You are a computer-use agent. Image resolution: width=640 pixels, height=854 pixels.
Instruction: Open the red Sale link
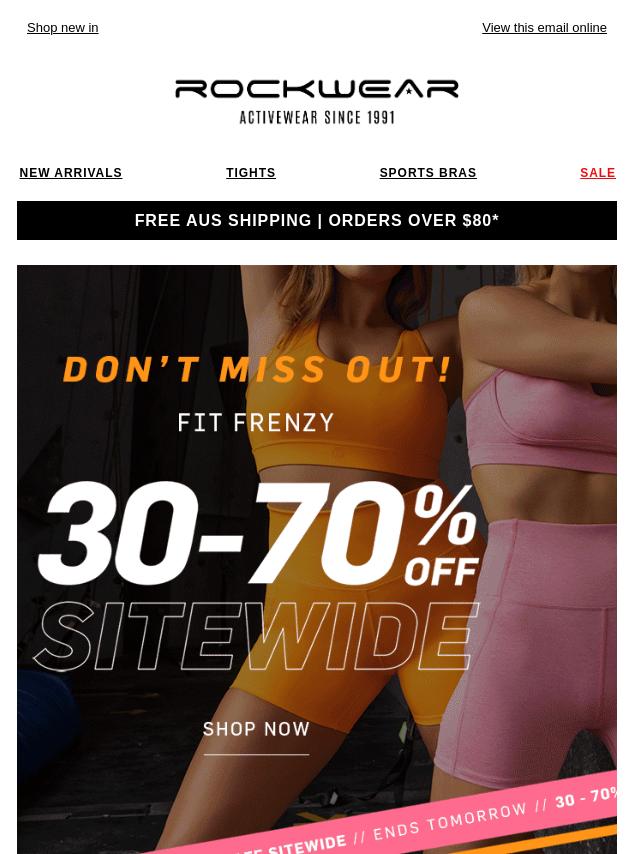point(598,173)
